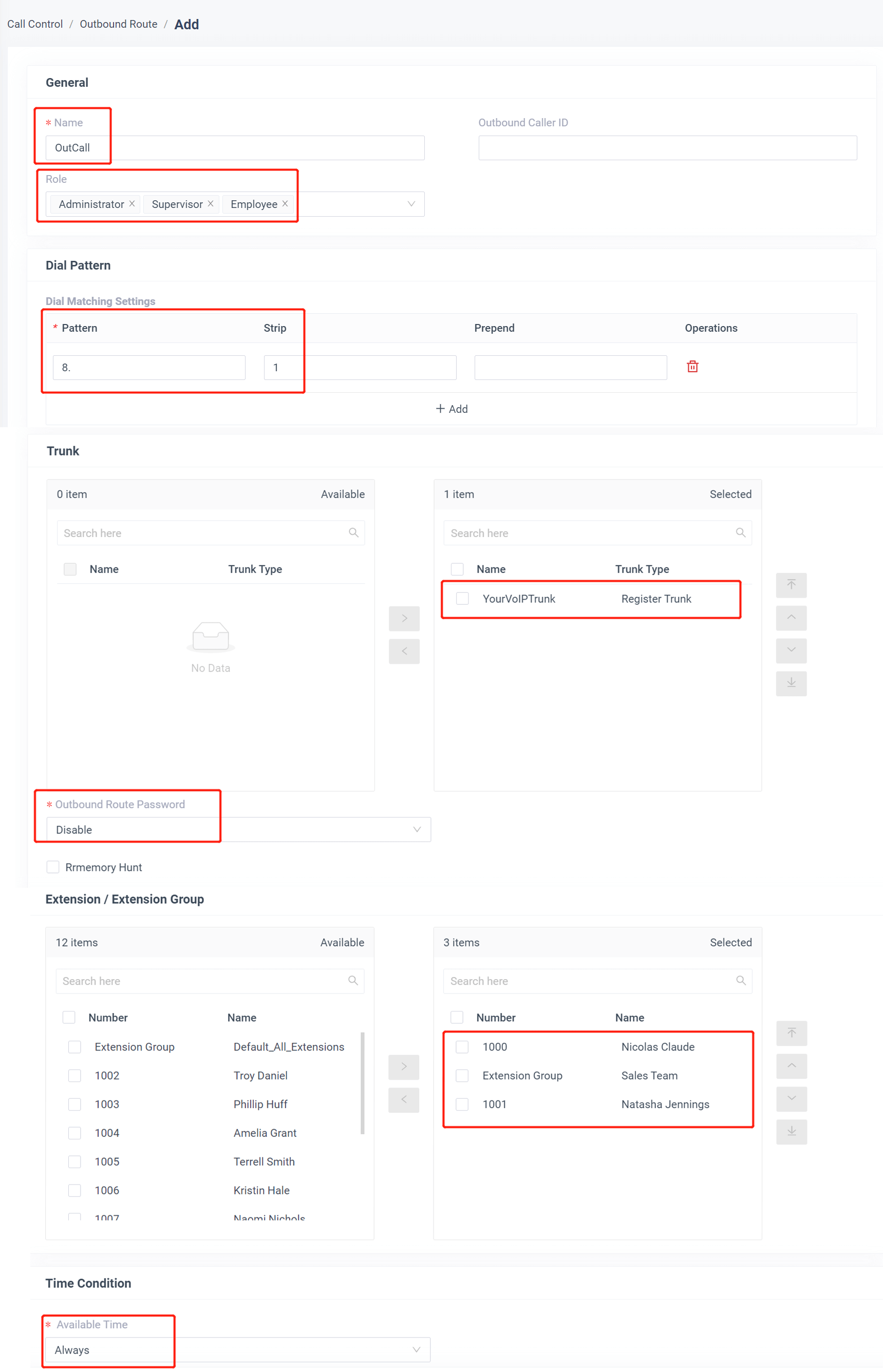Image resolution: width=883 pixels, height=1372 pixels.
Task: Click Add to insert a new dial pattern
Action: click(x=451, y=409)
